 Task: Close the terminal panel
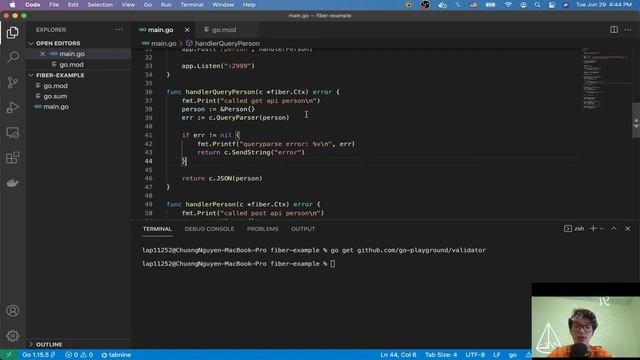click(x=628, y=229)
